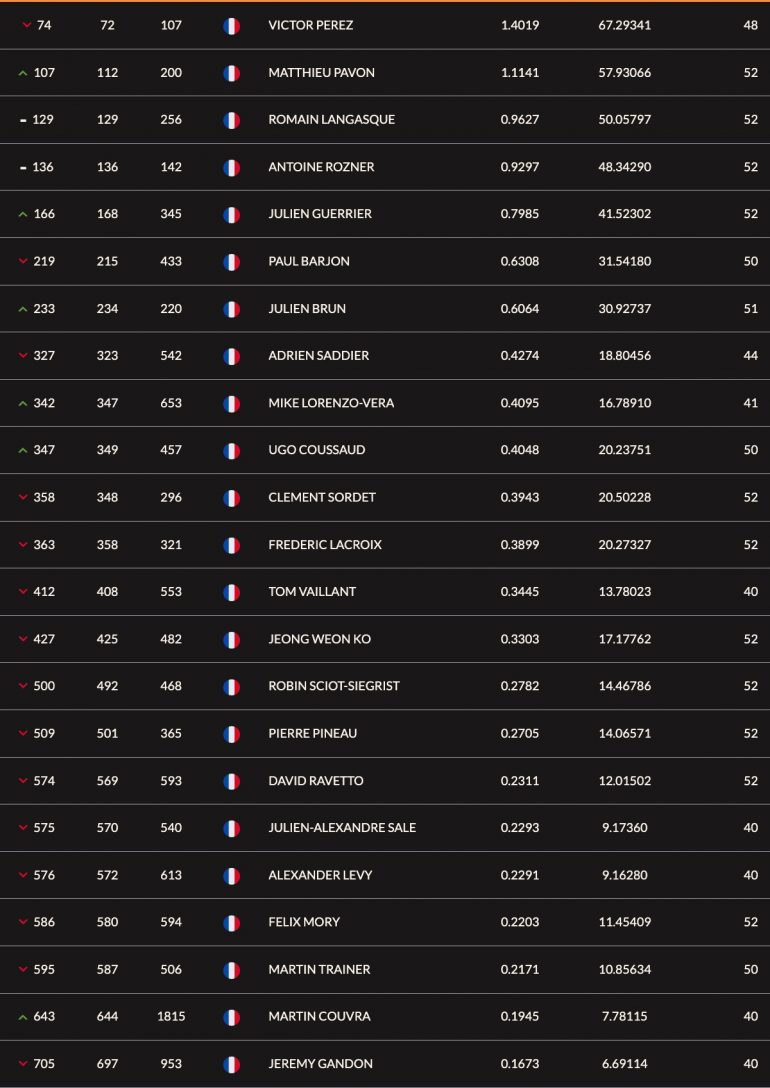Screen dimensions: 770x1088
Task: Click the 1.4019 average points value
Action: coord(520,25)
